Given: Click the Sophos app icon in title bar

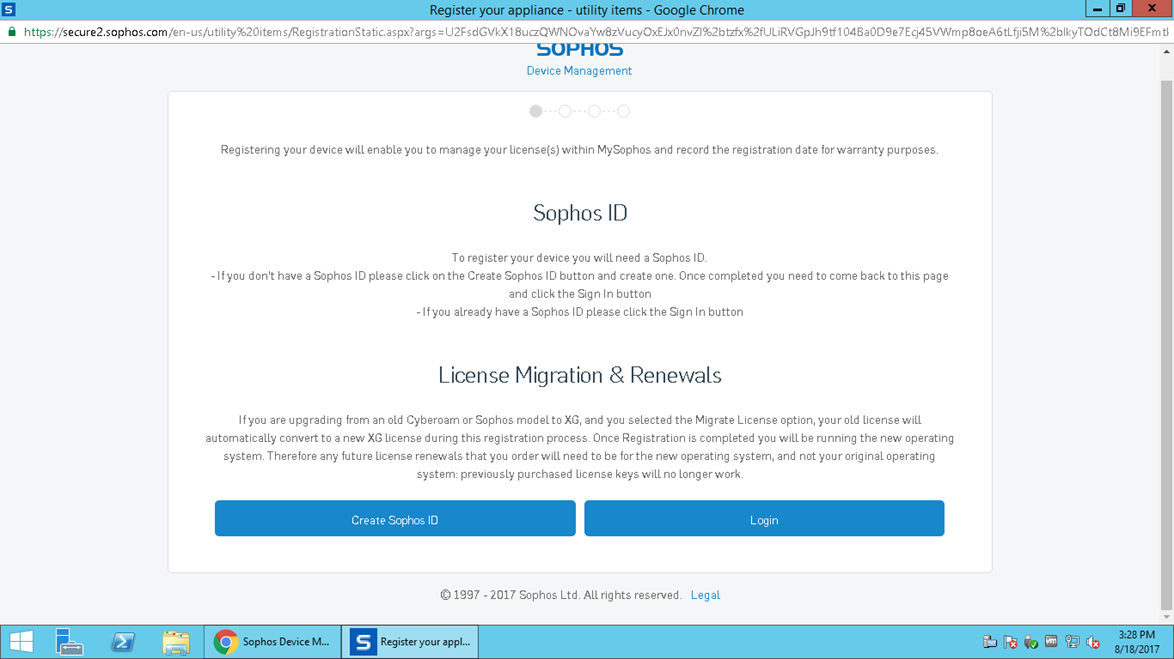Looking at the screenshot, I should tap(9, 10).
